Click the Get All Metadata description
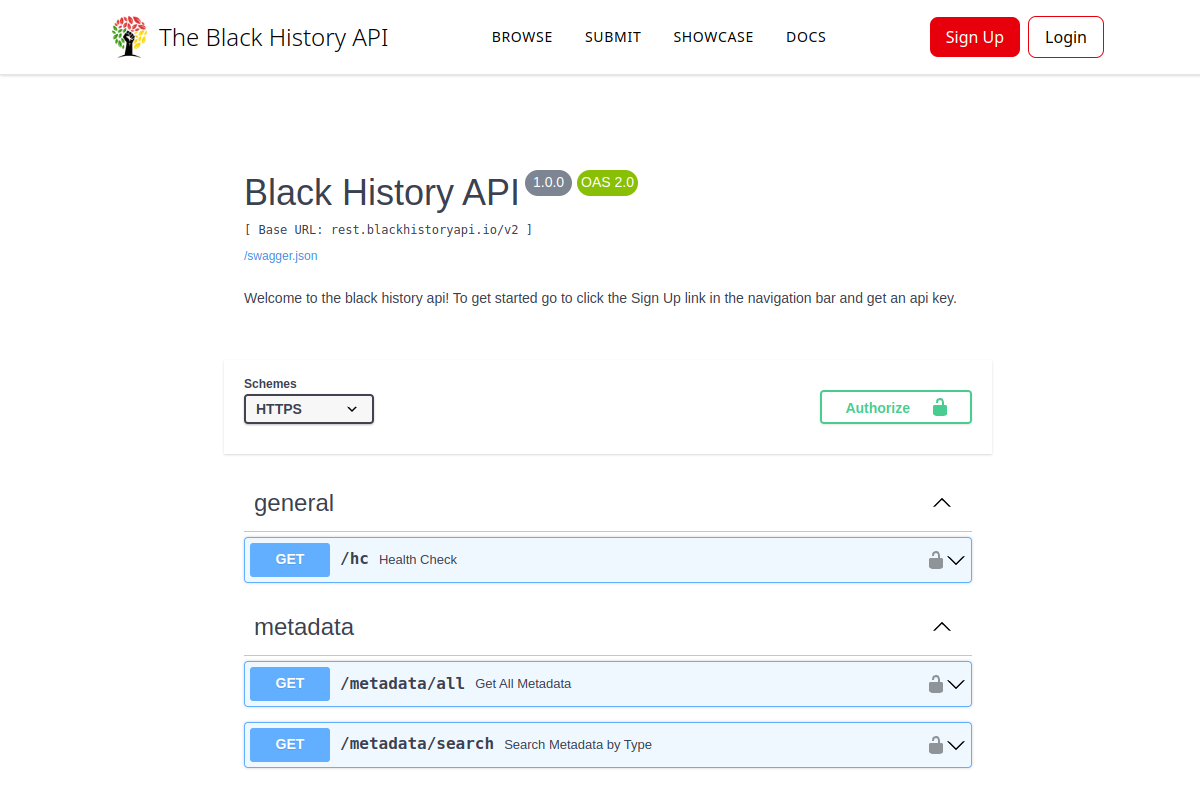 pyautogui.click(x=523, y=684)
